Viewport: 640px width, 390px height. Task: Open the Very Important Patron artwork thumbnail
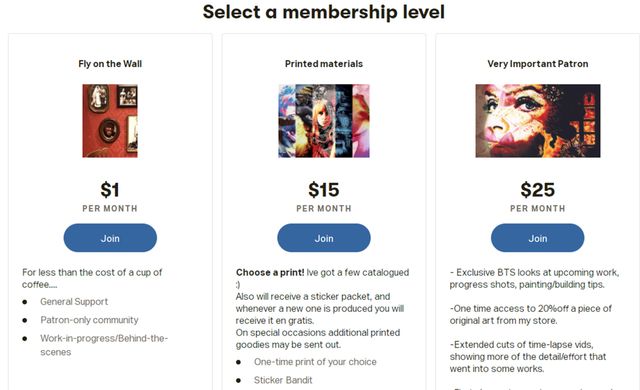pyautogui.click(x=538, y=121)
